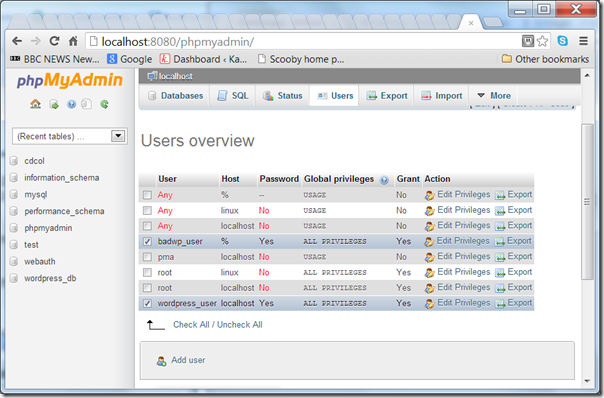Click the Global privileges help icon
Image resolution: width=604 pixels, height=398 pixels.
pyautogui.click(x=384, y=180)
